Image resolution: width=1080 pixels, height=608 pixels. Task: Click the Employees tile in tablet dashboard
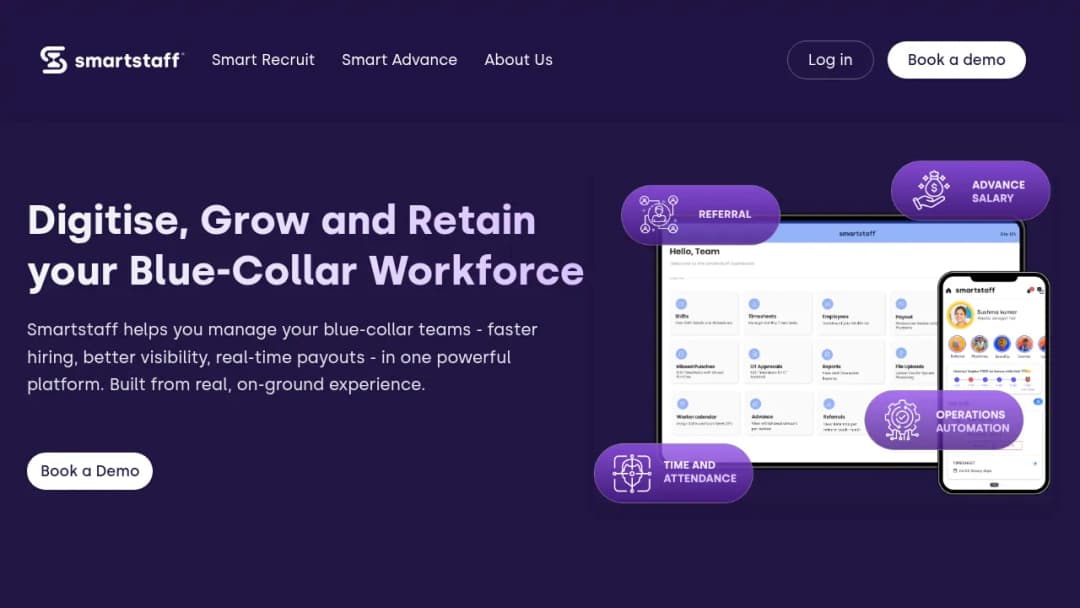point(850,313)
